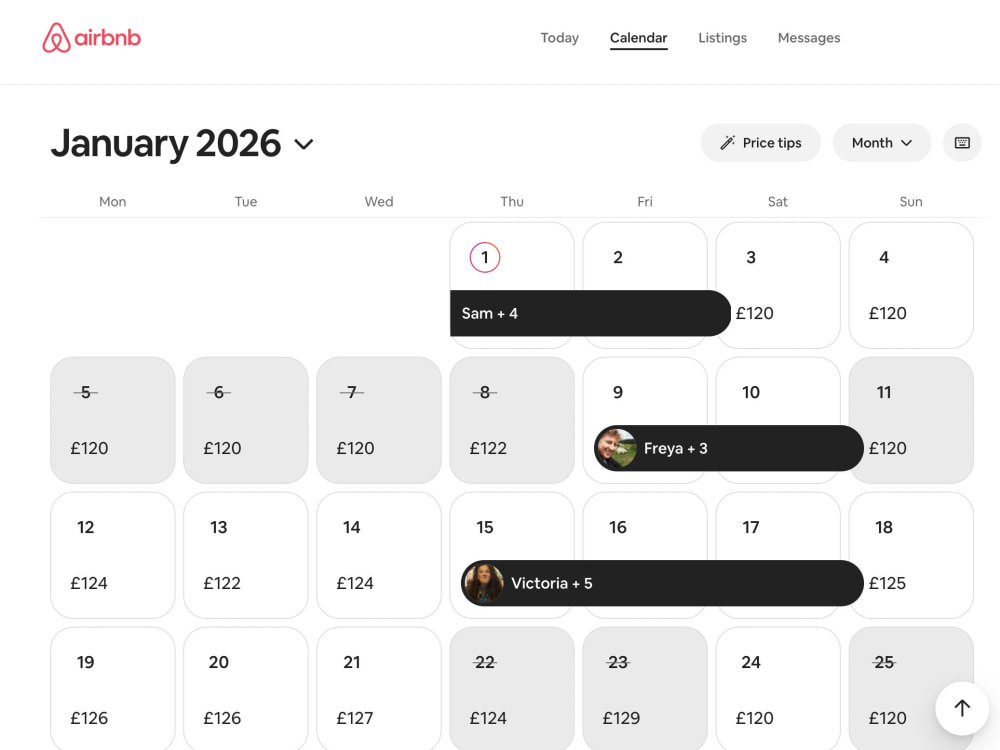Screen dimensions: 1000x750
Task: Switch to the Today tab
Action: [559, 38]
